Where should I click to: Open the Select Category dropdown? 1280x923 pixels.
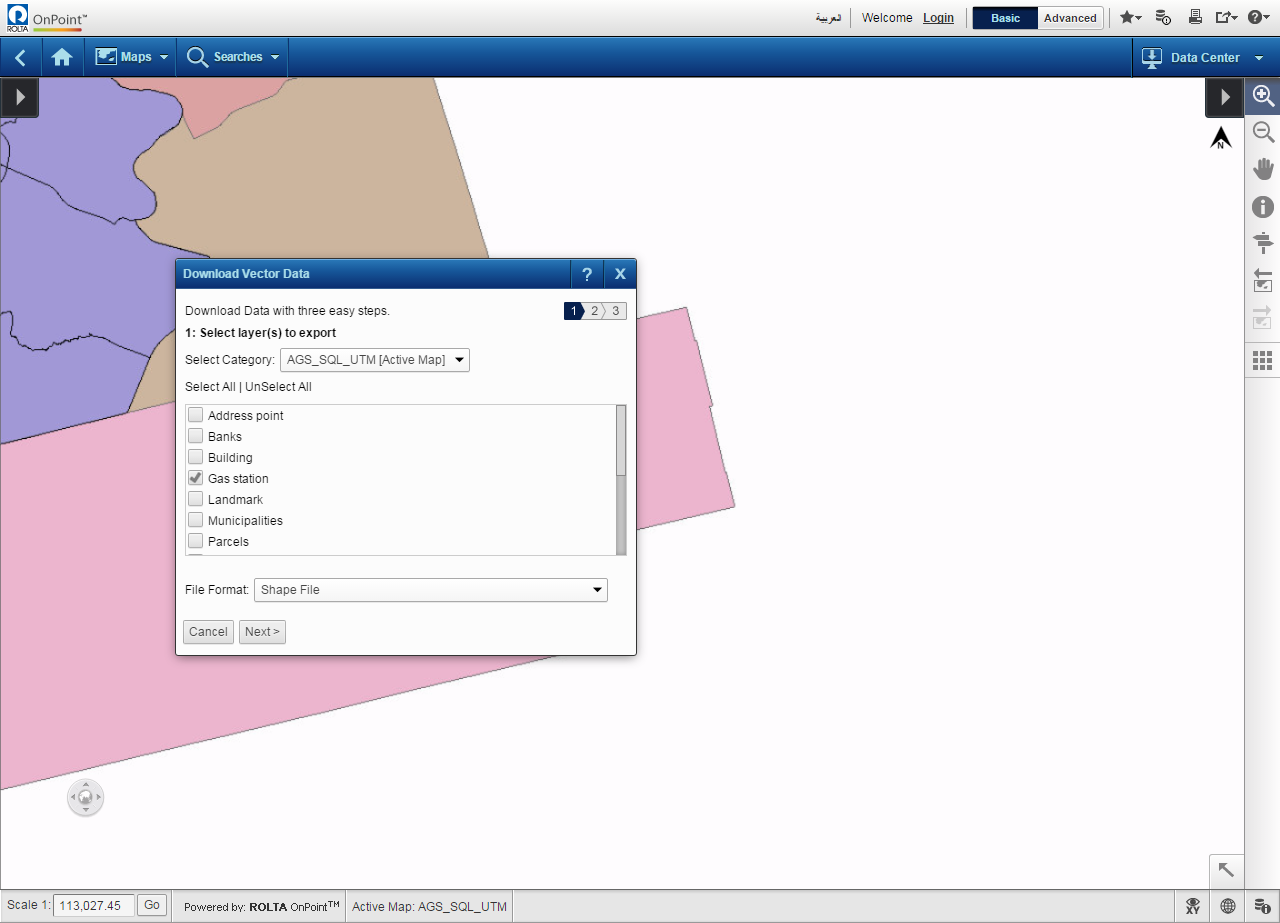pyautogui.click(x=375, y=360)
